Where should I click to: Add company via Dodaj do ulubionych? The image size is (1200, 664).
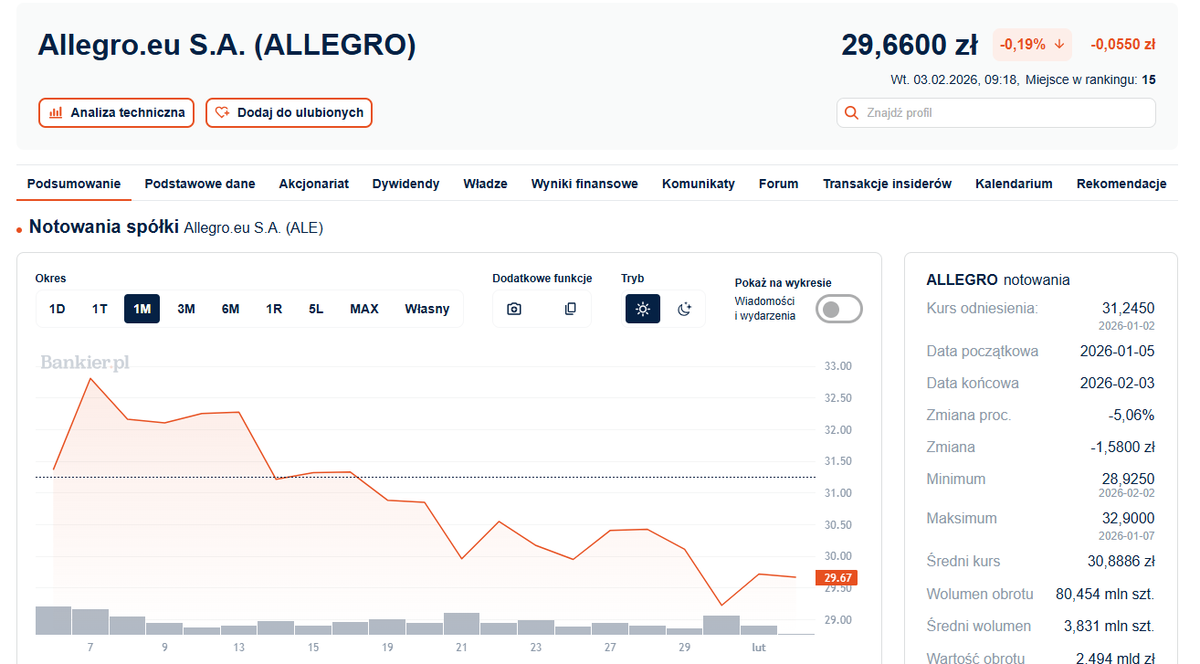(x=289, y=113)
